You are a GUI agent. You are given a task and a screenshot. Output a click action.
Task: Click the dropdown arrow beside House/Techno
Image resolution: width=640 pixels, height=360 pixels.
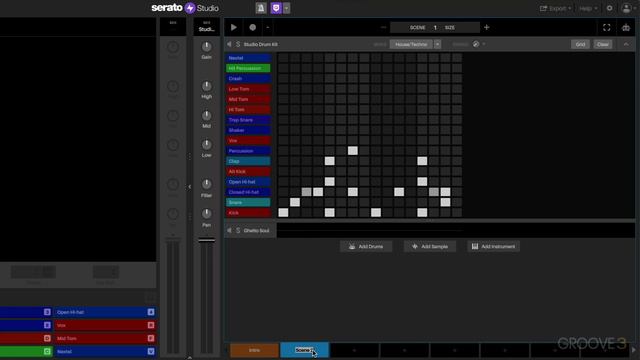pyautogui.click(x=437, y=44)
